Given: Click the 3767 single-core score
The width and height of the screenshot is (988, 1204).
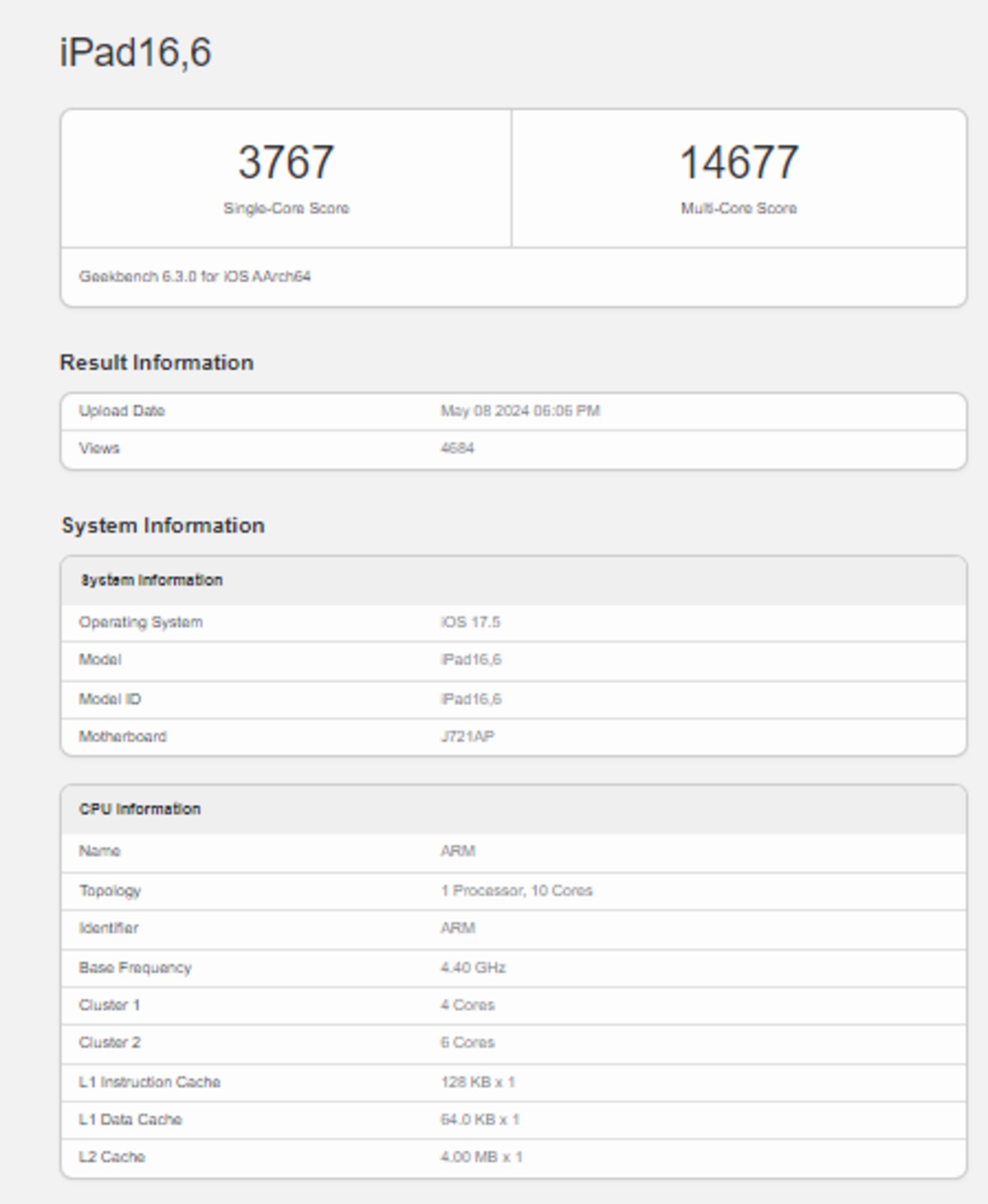Looking at the screenshot, I should (286, 162).
